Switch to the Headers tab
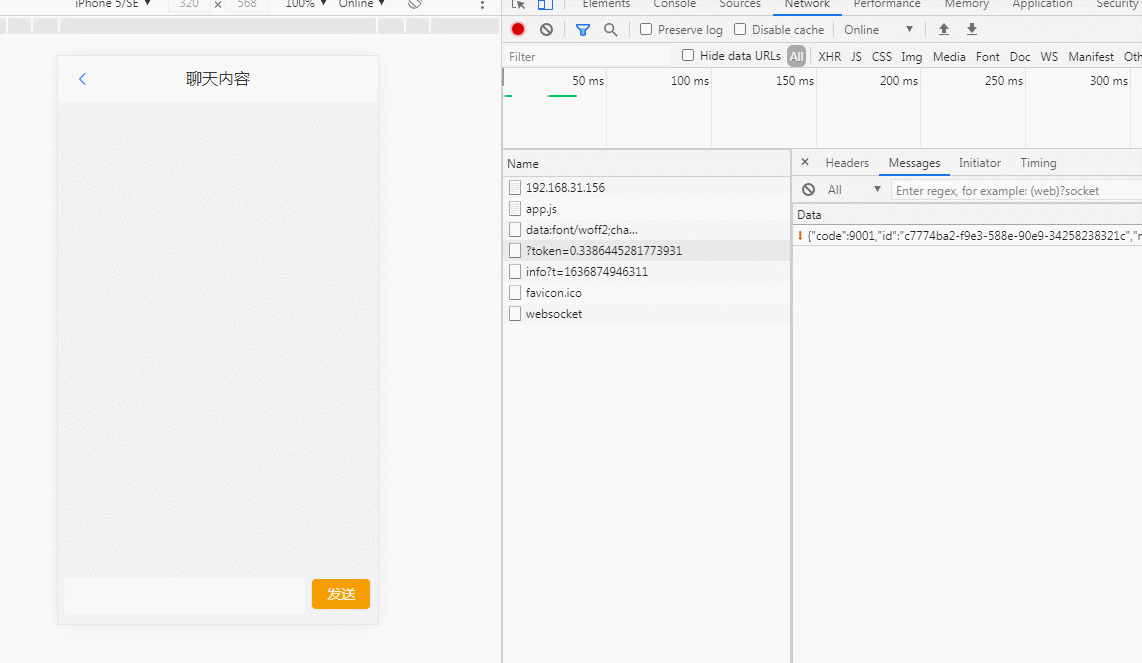Viewport: 1142px width, 663px height. [x=847, y=163]
